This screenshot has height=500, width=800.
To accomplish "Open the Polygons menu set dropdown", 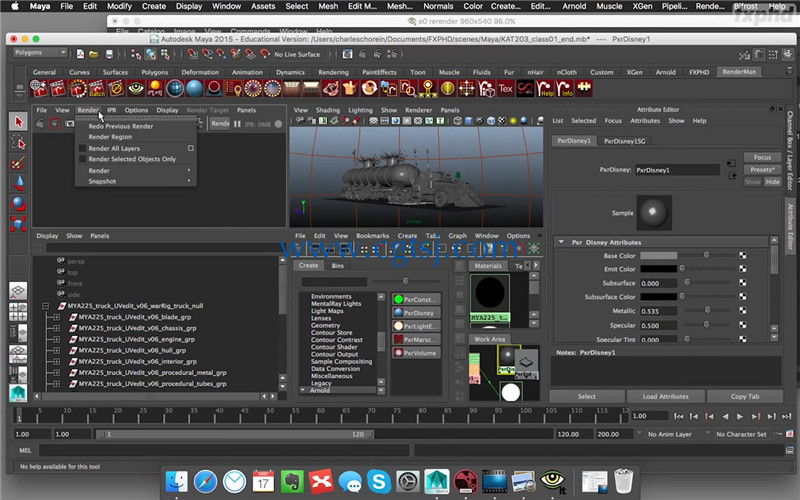I will (x=40, y=53).
